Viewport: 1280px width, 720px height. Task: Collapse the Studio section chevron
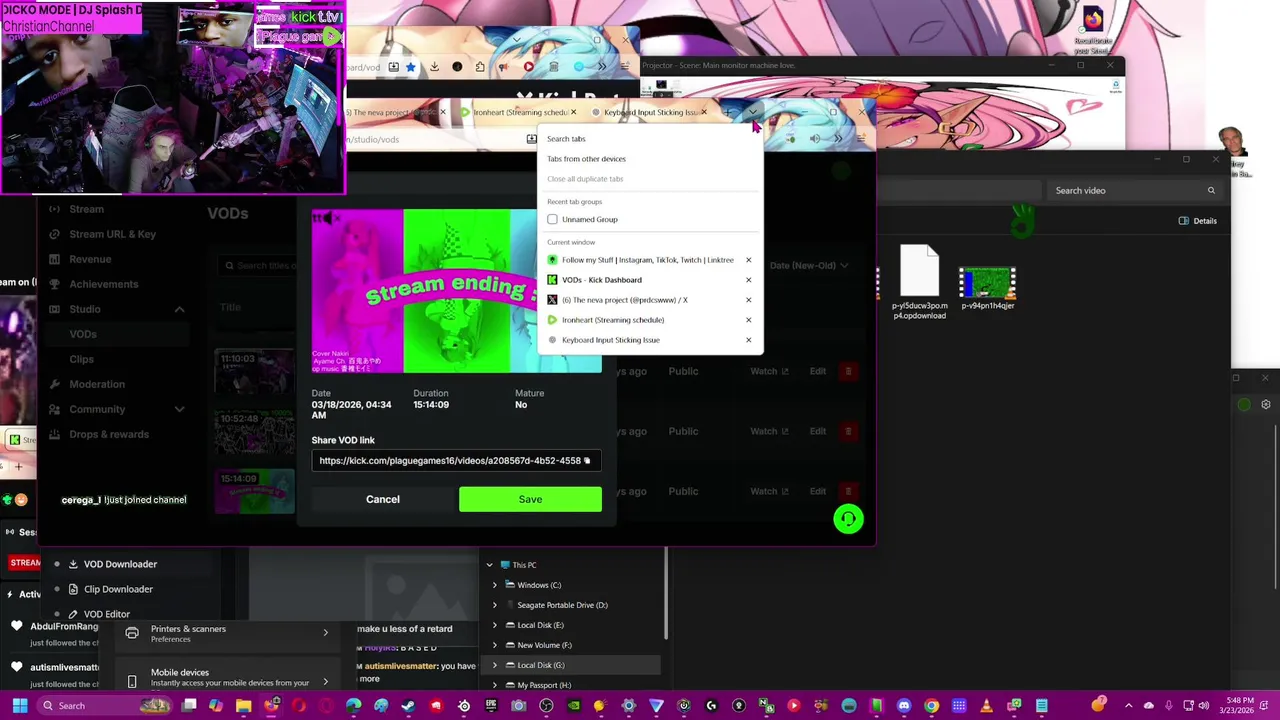[179, 309]
